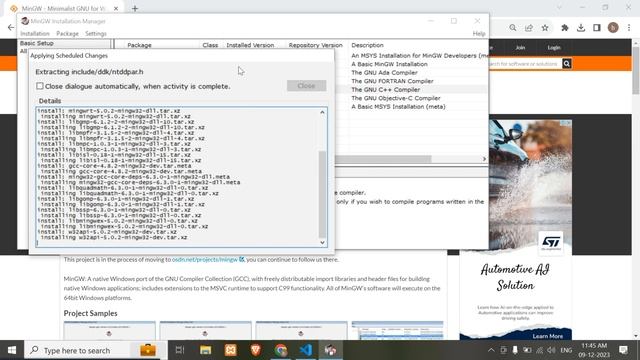
Task: Click the Details log vertical scrollbar thumb
Action: (322, 194)
